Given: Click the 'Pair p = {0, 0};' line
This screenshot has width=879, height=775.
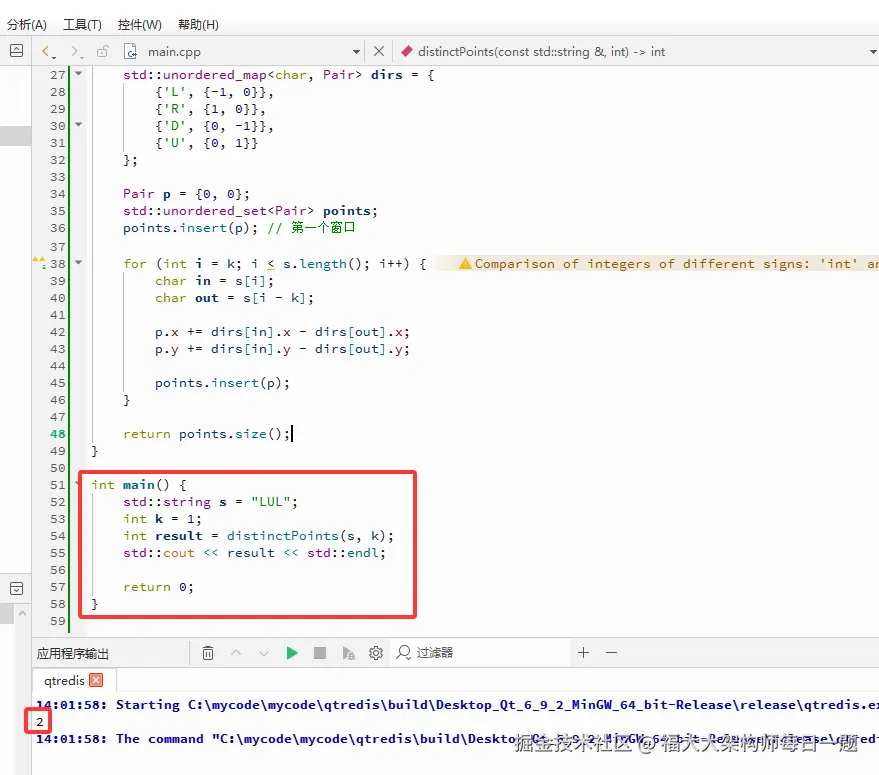Looking at the screenshot, I should point(186,194).
